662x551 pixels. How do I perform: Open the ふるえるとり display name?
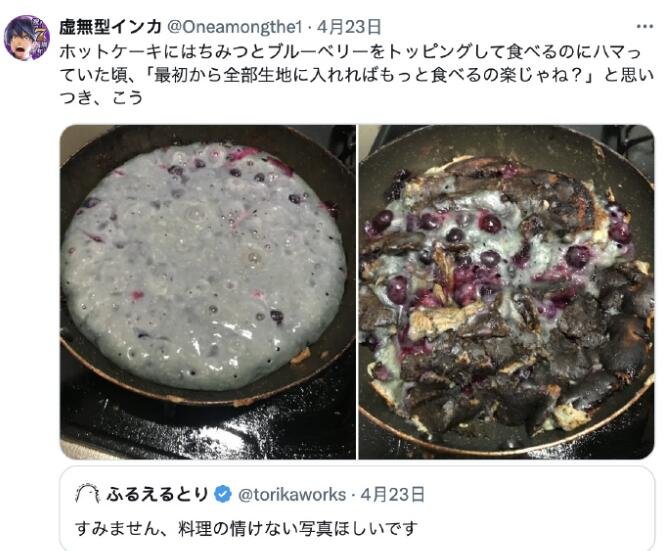click(x=157, y=494)
